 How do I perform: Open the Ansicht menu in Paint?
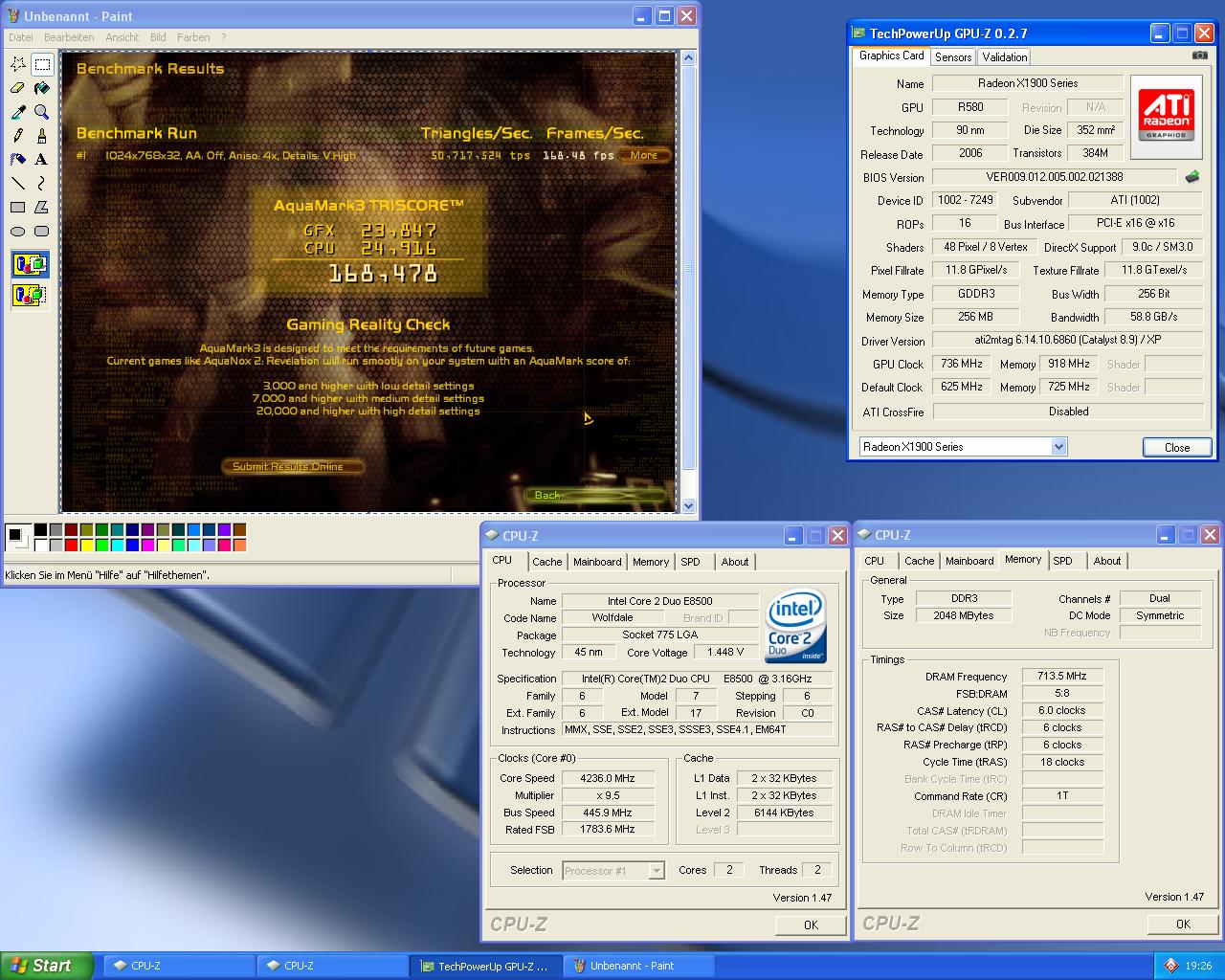[122, 37]
